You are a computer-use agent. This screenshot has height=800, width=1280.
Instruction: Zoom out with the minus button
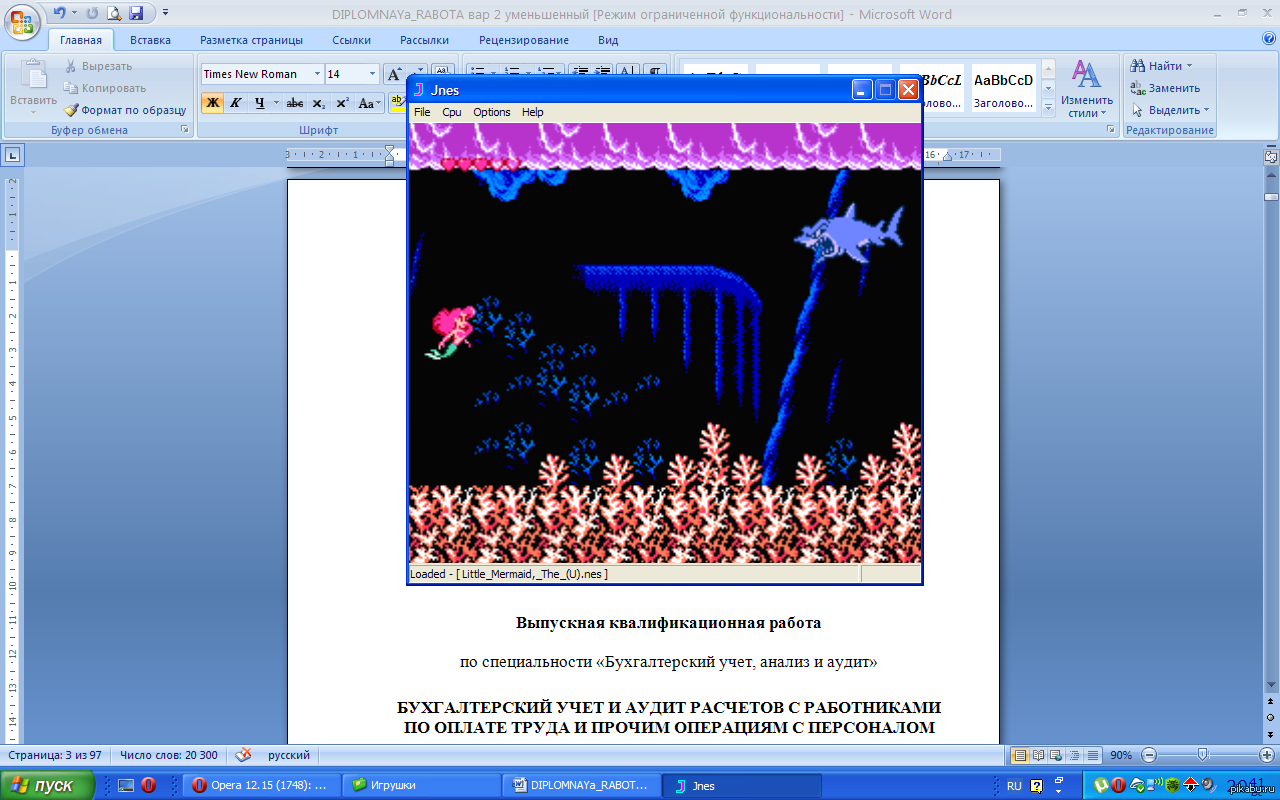click(1150, 755)
